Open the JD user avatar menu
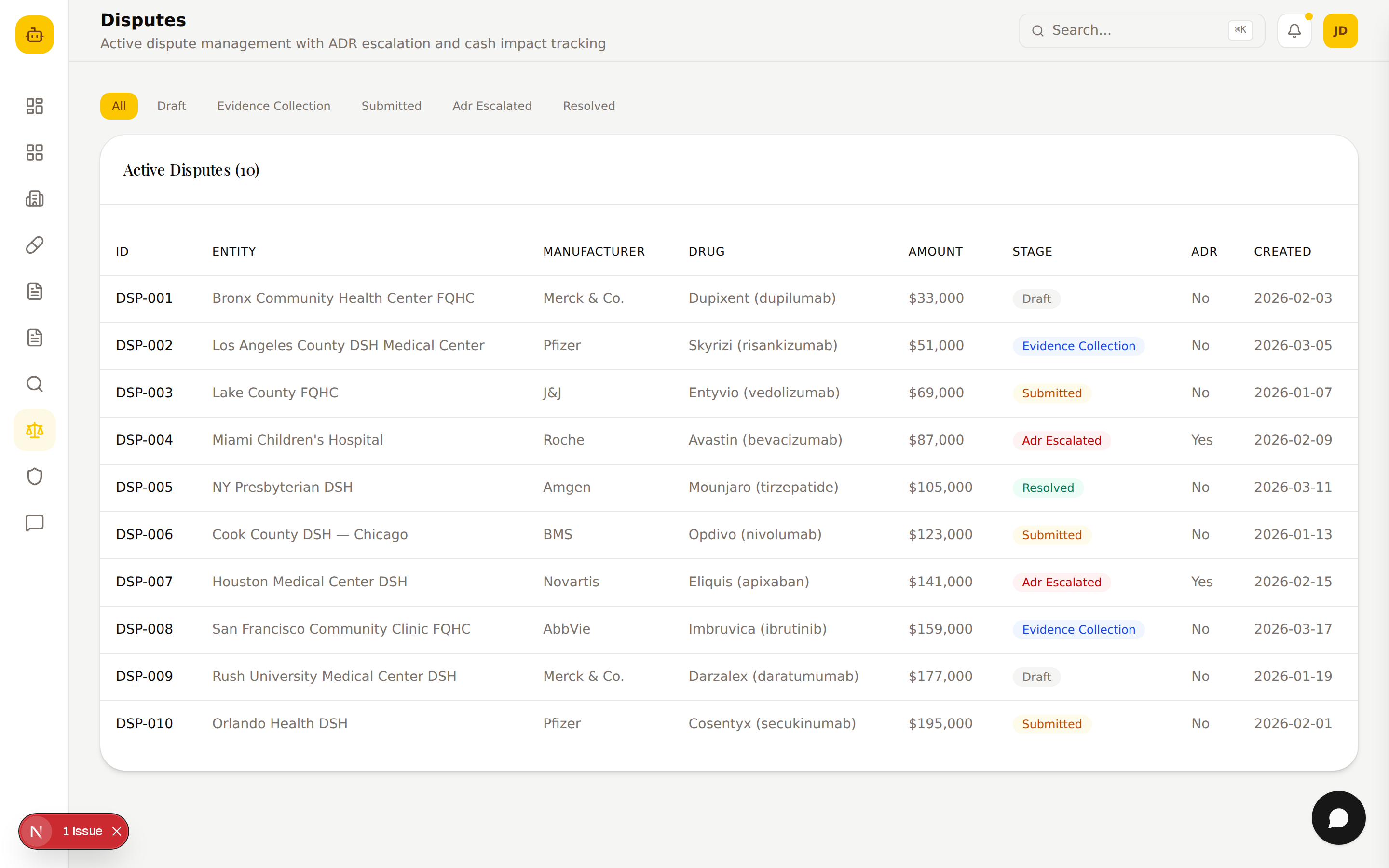Screen dimensions: 1389x868 (1340, 30)
